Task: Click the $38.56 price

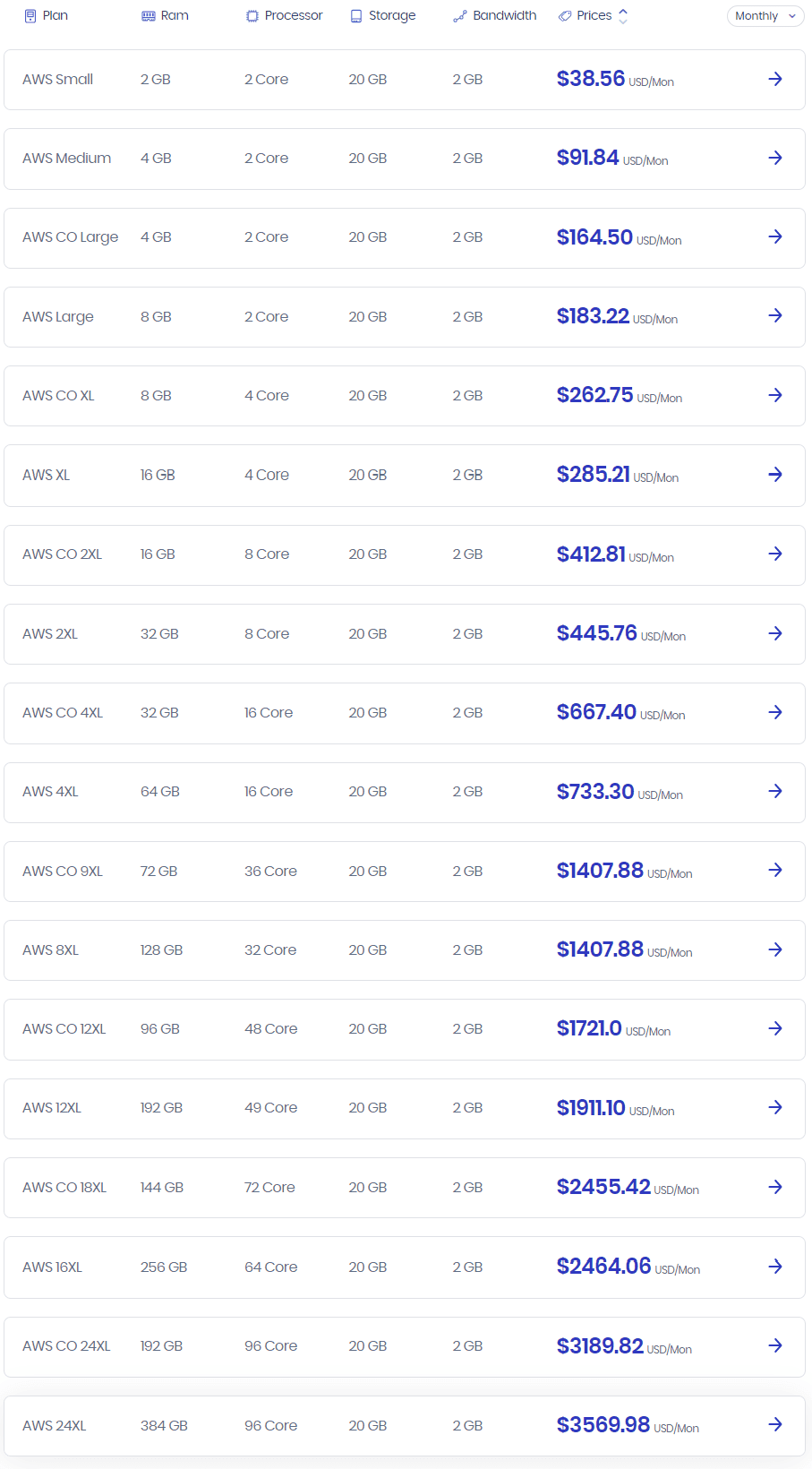Action: click(x=591, y=79)
